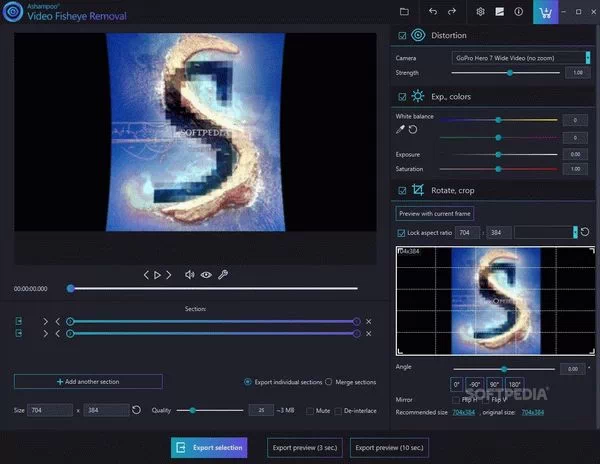Viewport: 600px width, 464px height.
Task: Click Export preview (3 sec.)
Action: click(x=305, y=448)
